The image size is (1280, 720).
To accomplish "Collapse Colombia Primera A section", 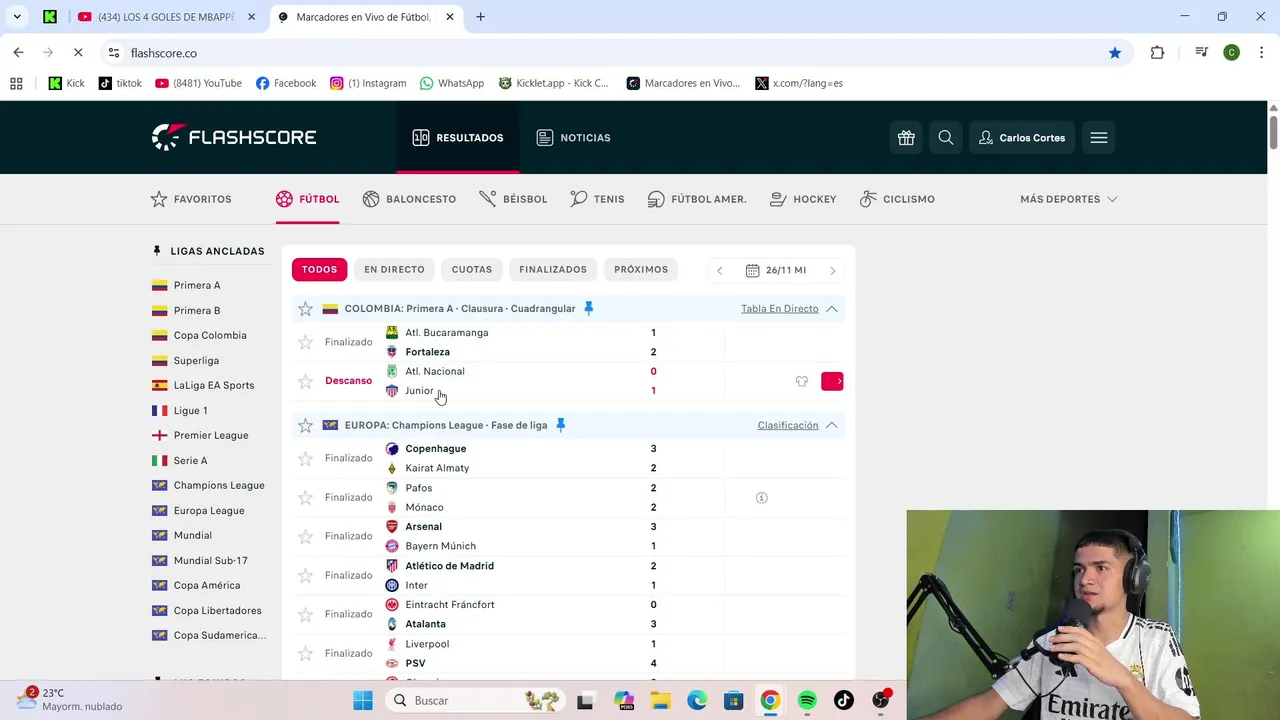I will click(832, 309).
